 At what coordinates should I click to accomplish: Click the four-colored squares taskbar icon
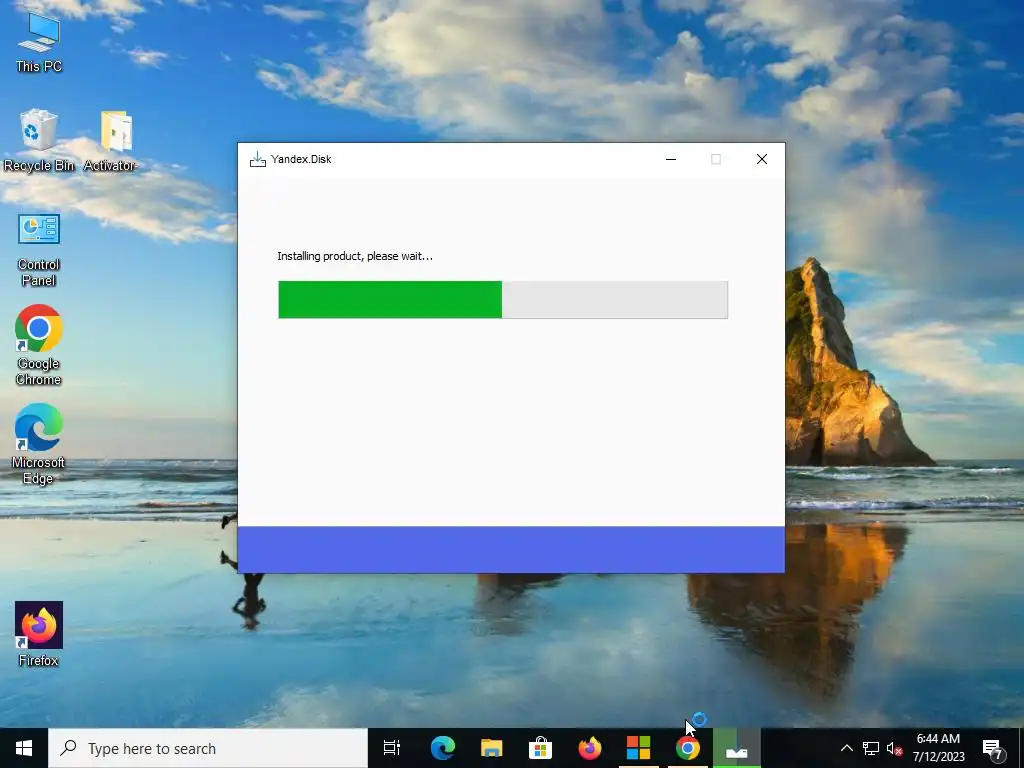click(638, 748)
